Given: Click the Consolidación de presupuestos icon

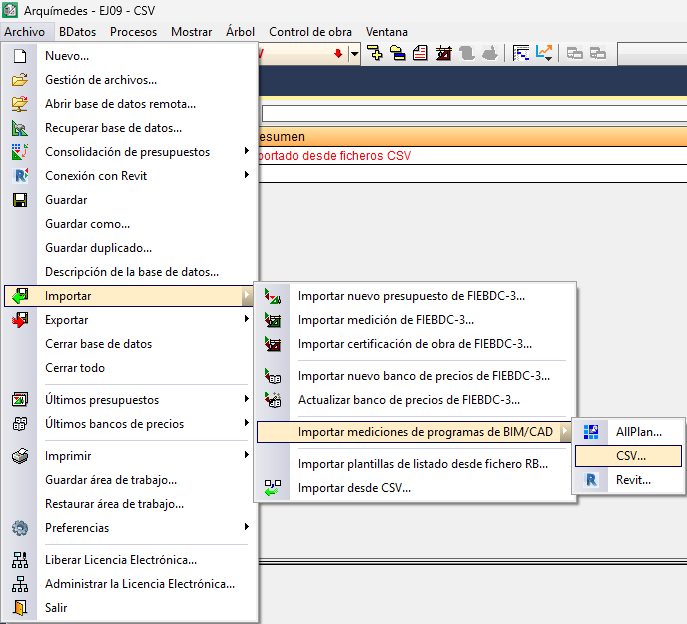Looking at the screenshot, I should 20,152.
